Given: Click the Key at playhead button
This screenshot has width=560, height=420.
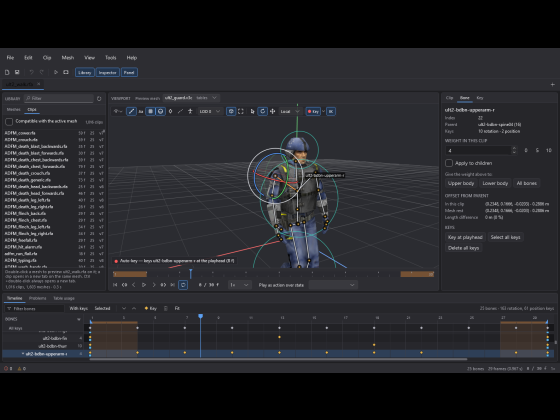Looking at the screenshot, I should point(465,237).
